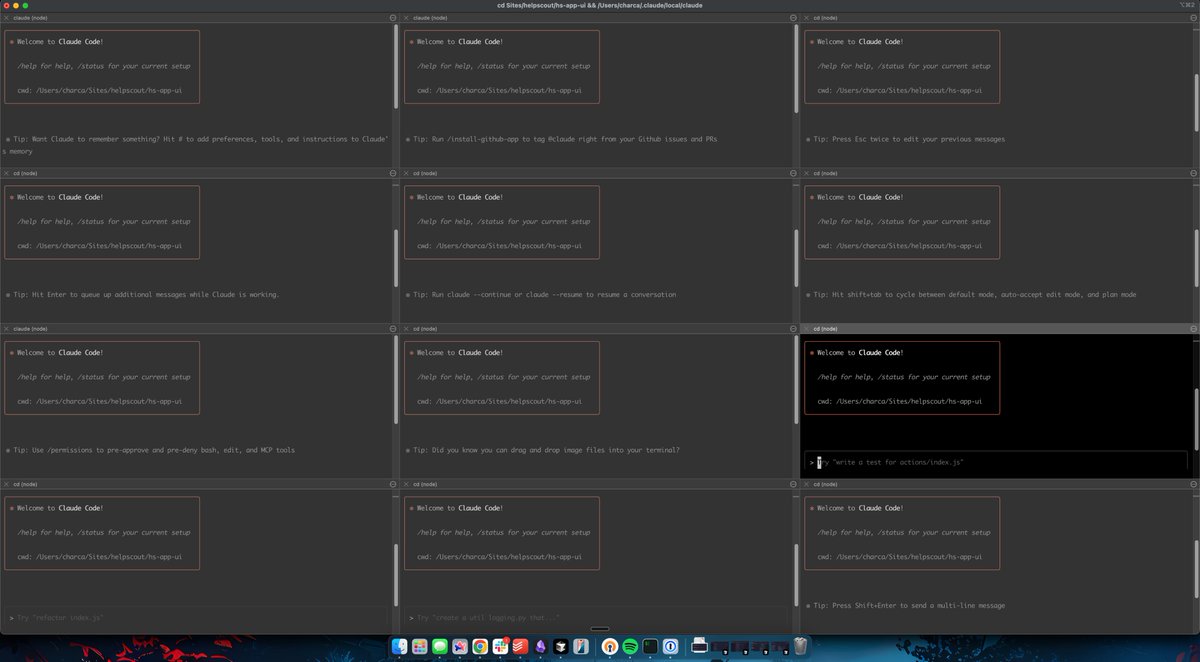1200x662 pixels.
Task: Open pane menu icon above 'Press Esc twice' pane
Action: [1193, 17]
